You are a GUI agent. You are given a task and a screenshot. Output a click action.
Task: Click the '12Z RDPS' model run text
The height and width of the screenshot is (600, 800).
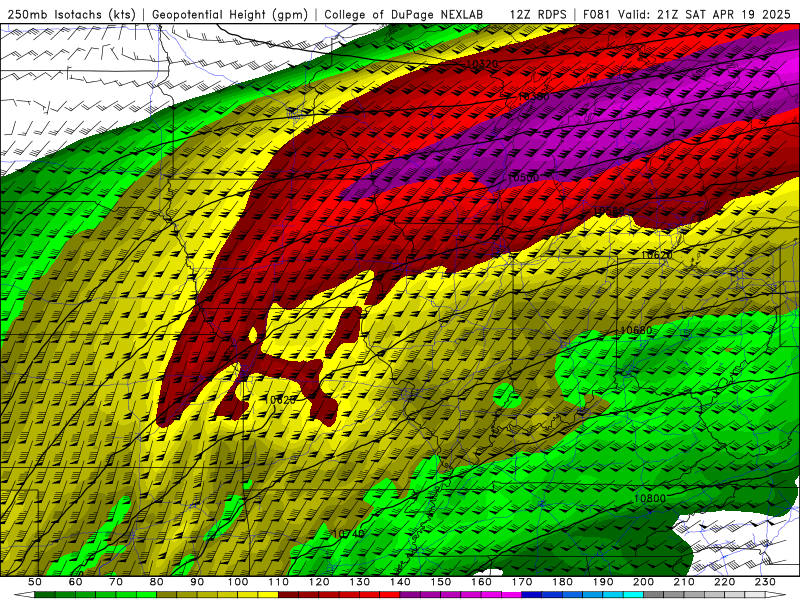click(x=538, y=15)
